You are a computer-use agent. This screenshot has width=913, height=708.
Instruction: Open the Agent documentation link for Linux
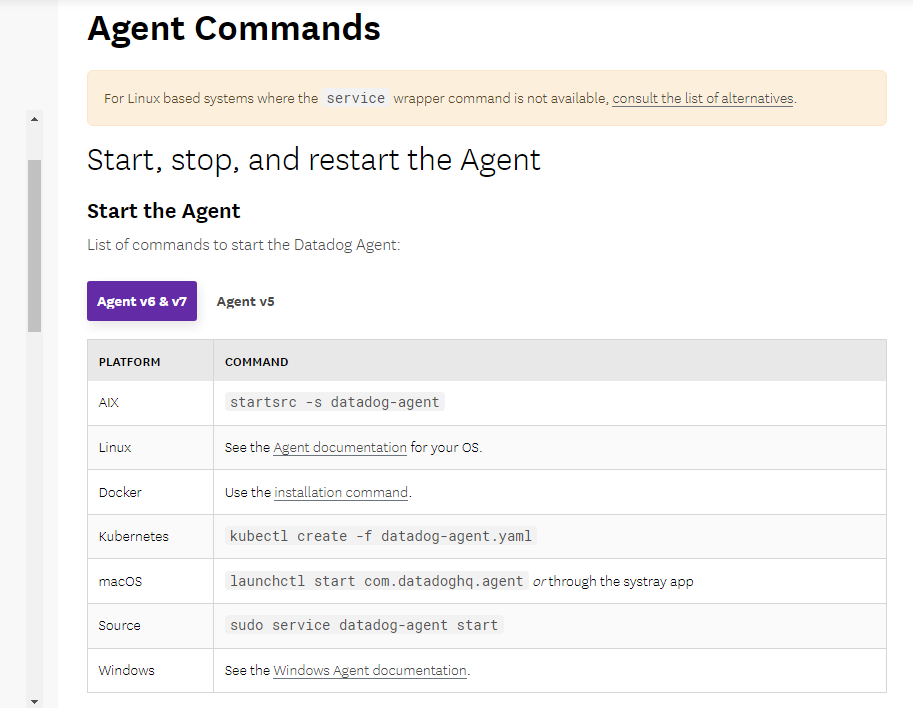pyautogui.click(x=340, y=447)
